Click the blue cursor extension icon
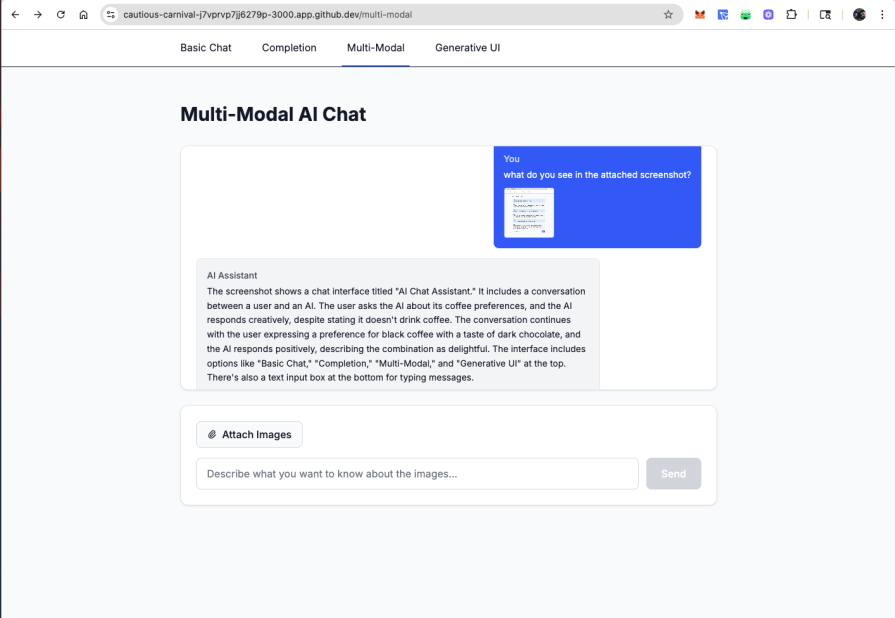The height and width of the screenshot is (618, 895). tap(723, 15)
